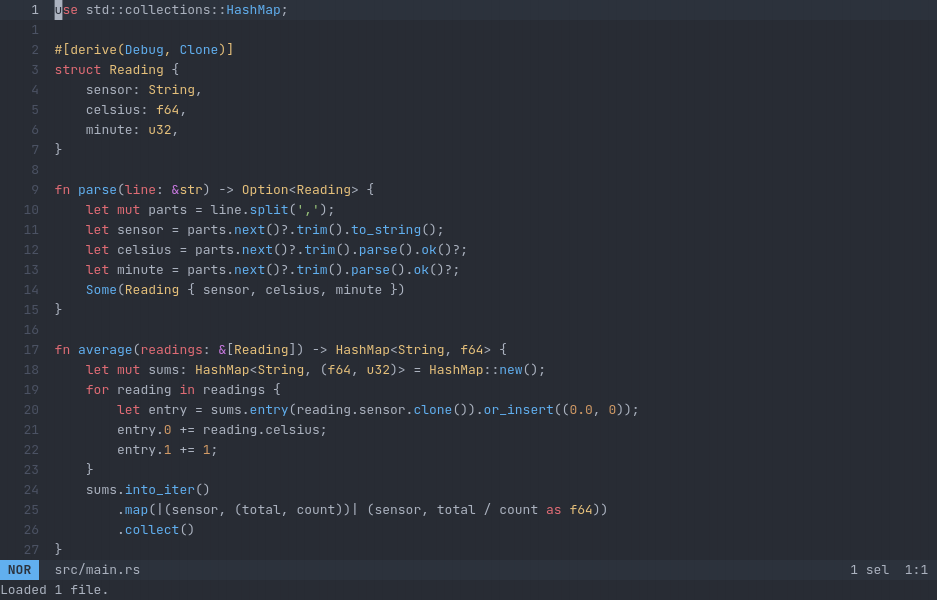
Task: Click the sums variable in let mut sums declaration
Action: click(x=164, y=370)
